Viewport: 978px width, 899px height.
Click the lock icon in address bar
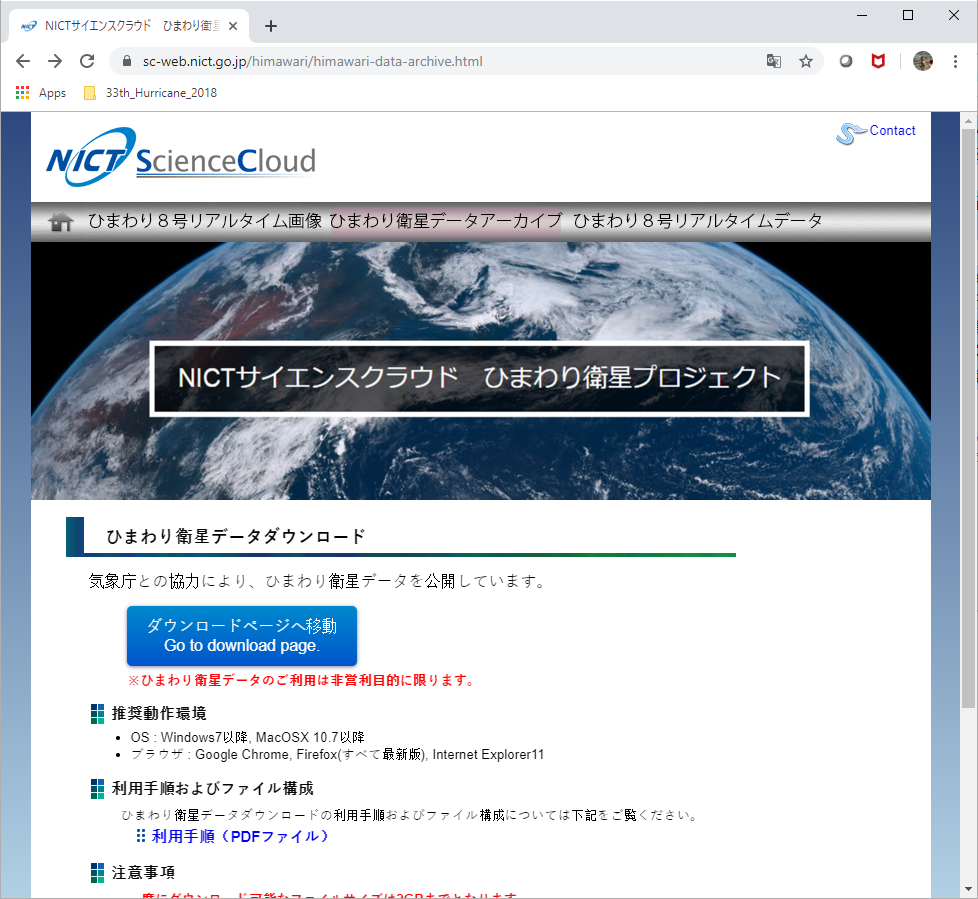(127, 61)
